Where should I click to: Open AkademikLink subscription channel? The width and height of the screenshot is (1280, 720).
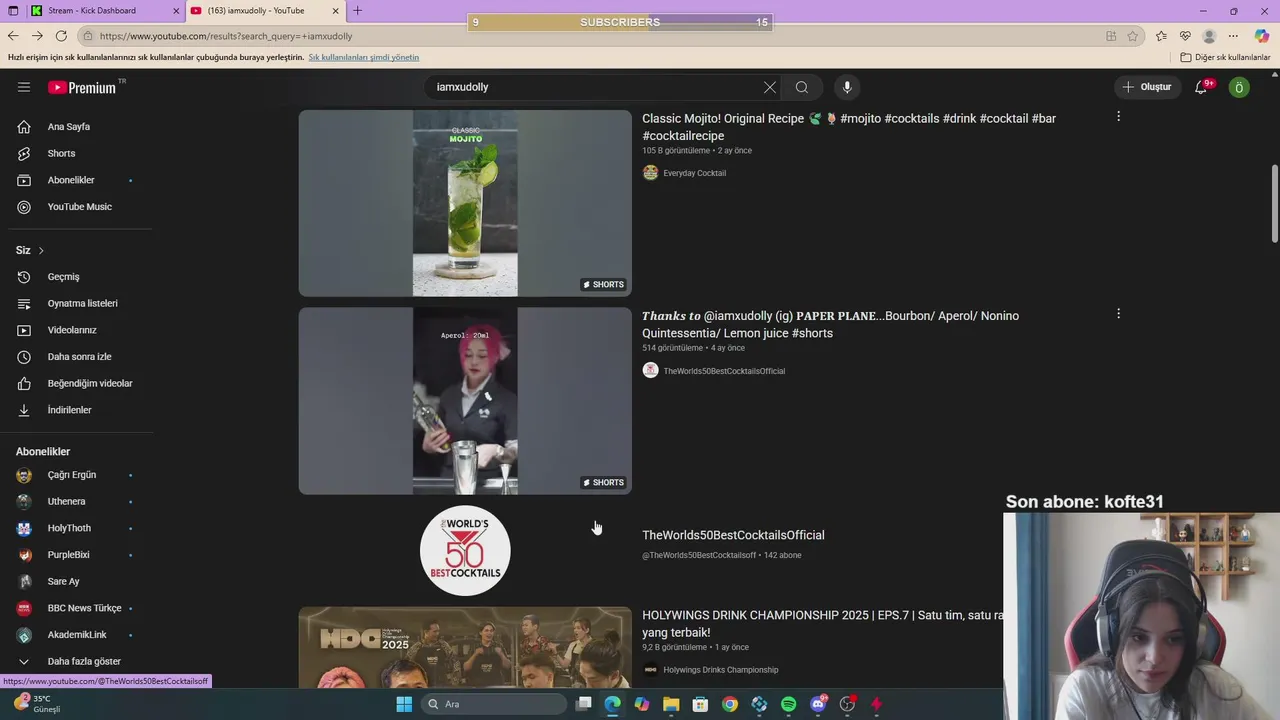pyautogui.click(x=76, y=635)
